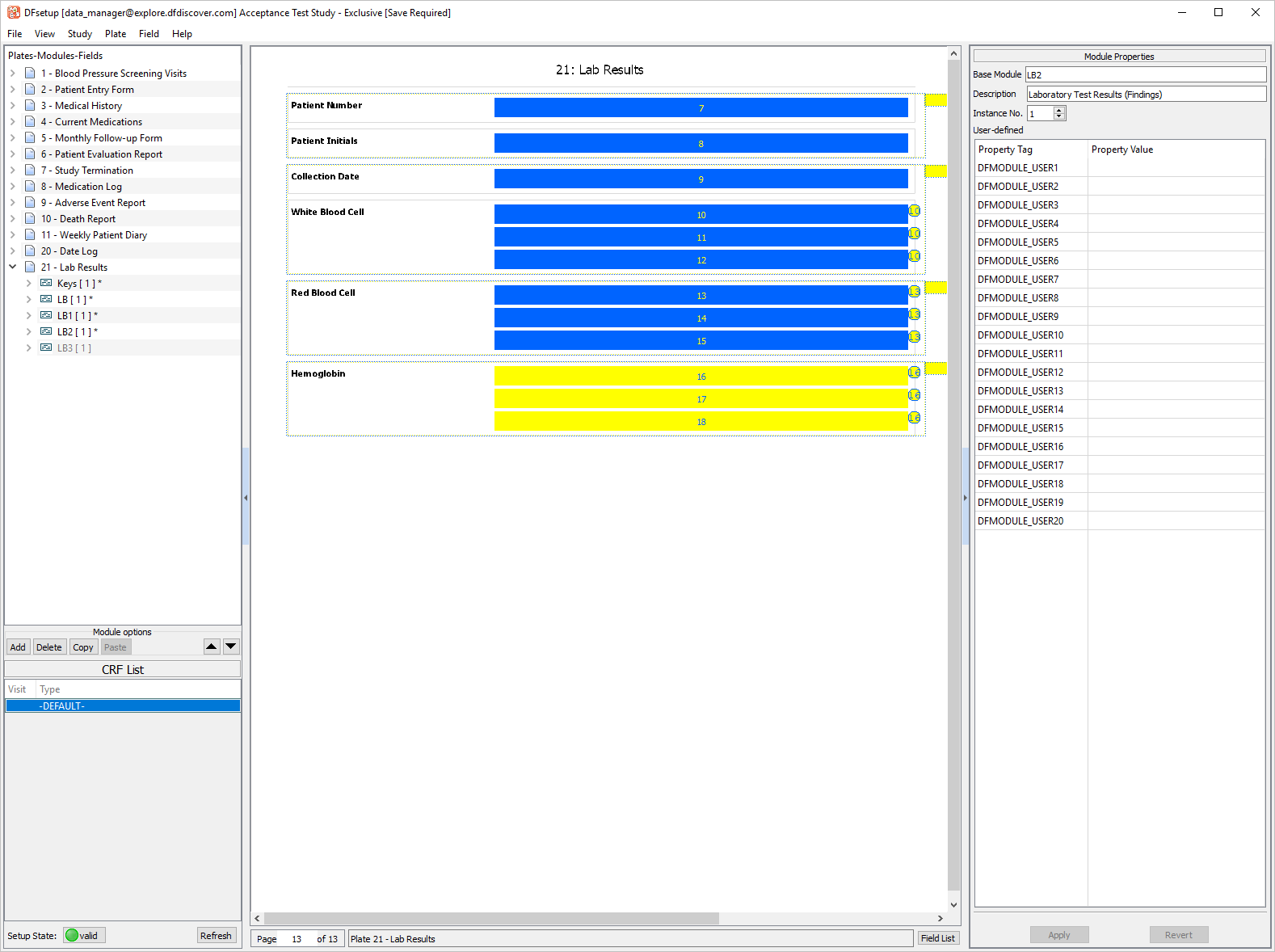The width and height of the screenshot is (1275, 952).
Task: Select the -DEFAULT- row in CRF List
Action: (123, 706)
